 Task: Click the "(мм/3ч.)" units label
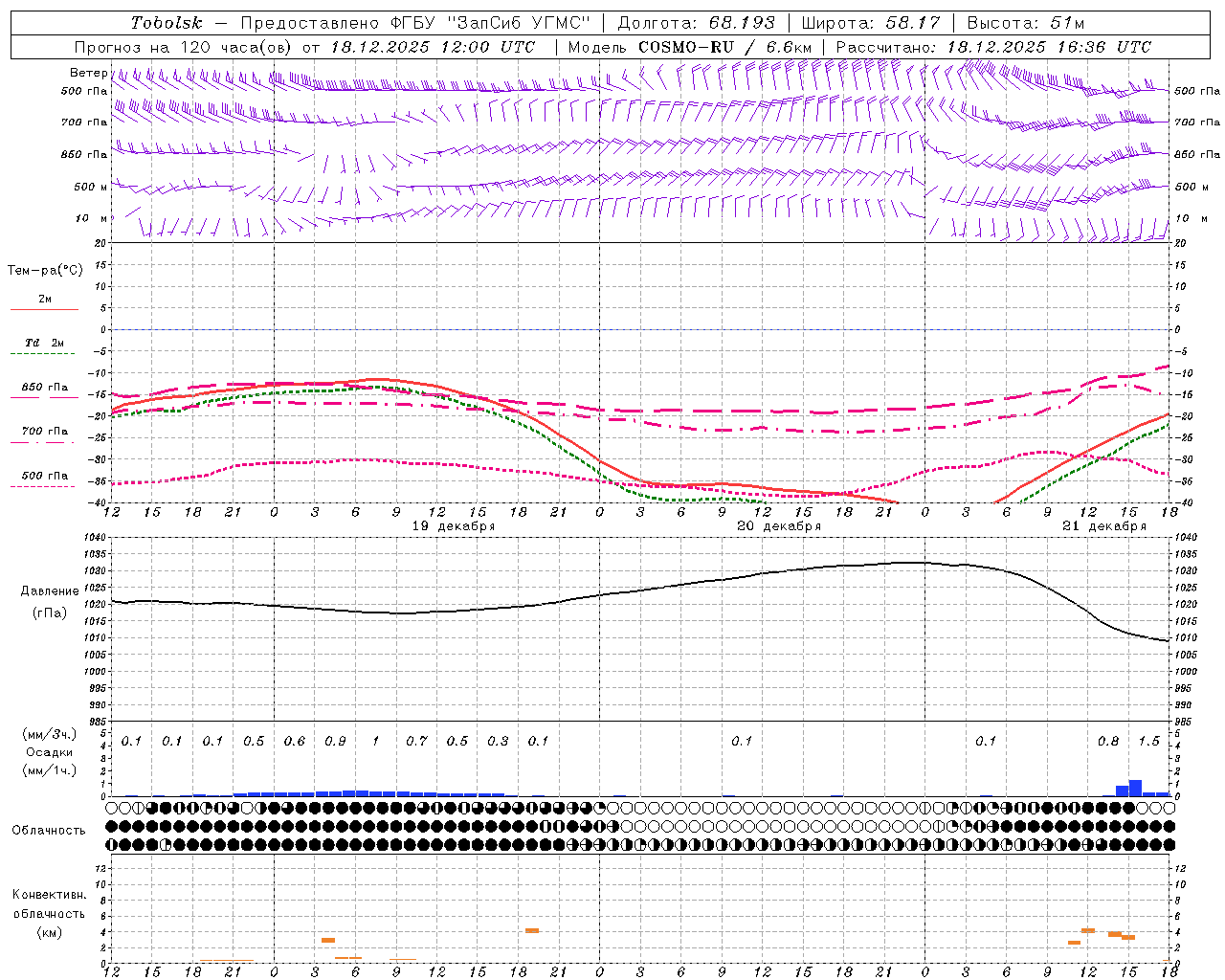pos(49,734)
